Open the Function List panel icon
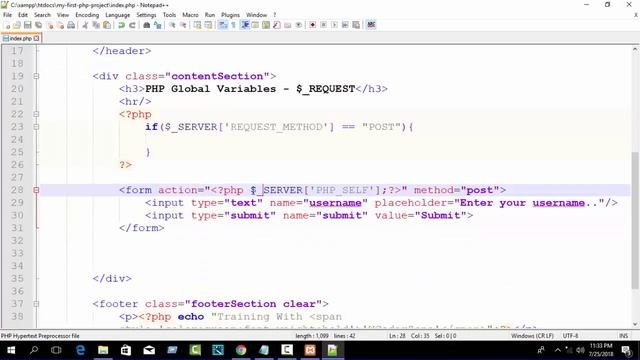Image resolution: width=640 pixels, height=360 pixels. click(277, 25)
